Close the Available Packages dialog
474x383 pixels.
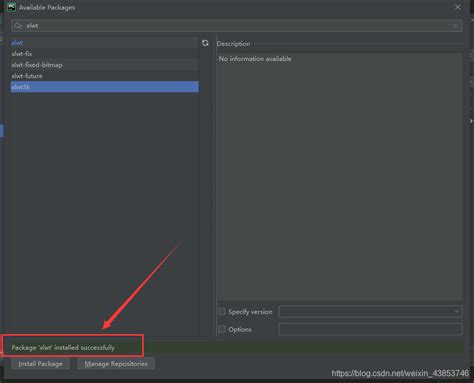coord(458,7)
